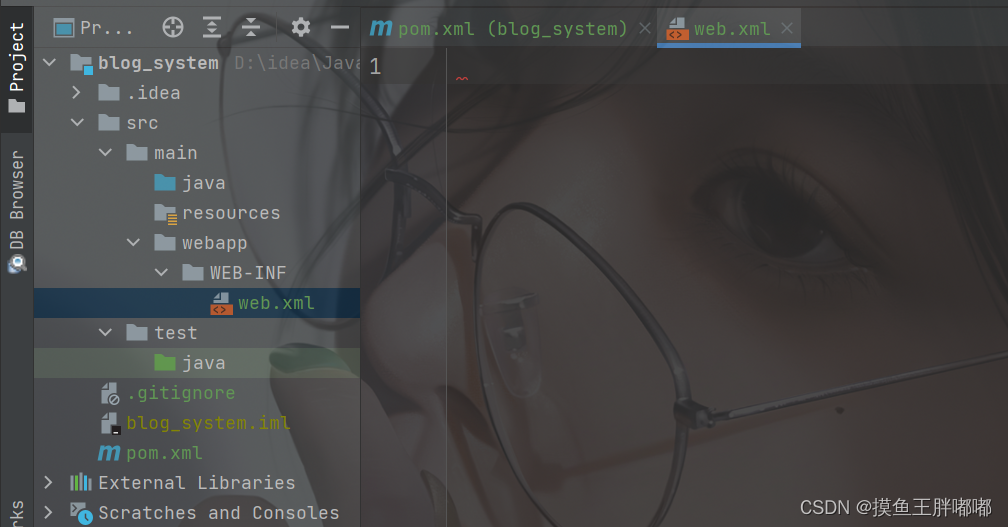Open the Project view dropdown labeled Pr...
Screen dimensions: 1008x527
[94, 28]
